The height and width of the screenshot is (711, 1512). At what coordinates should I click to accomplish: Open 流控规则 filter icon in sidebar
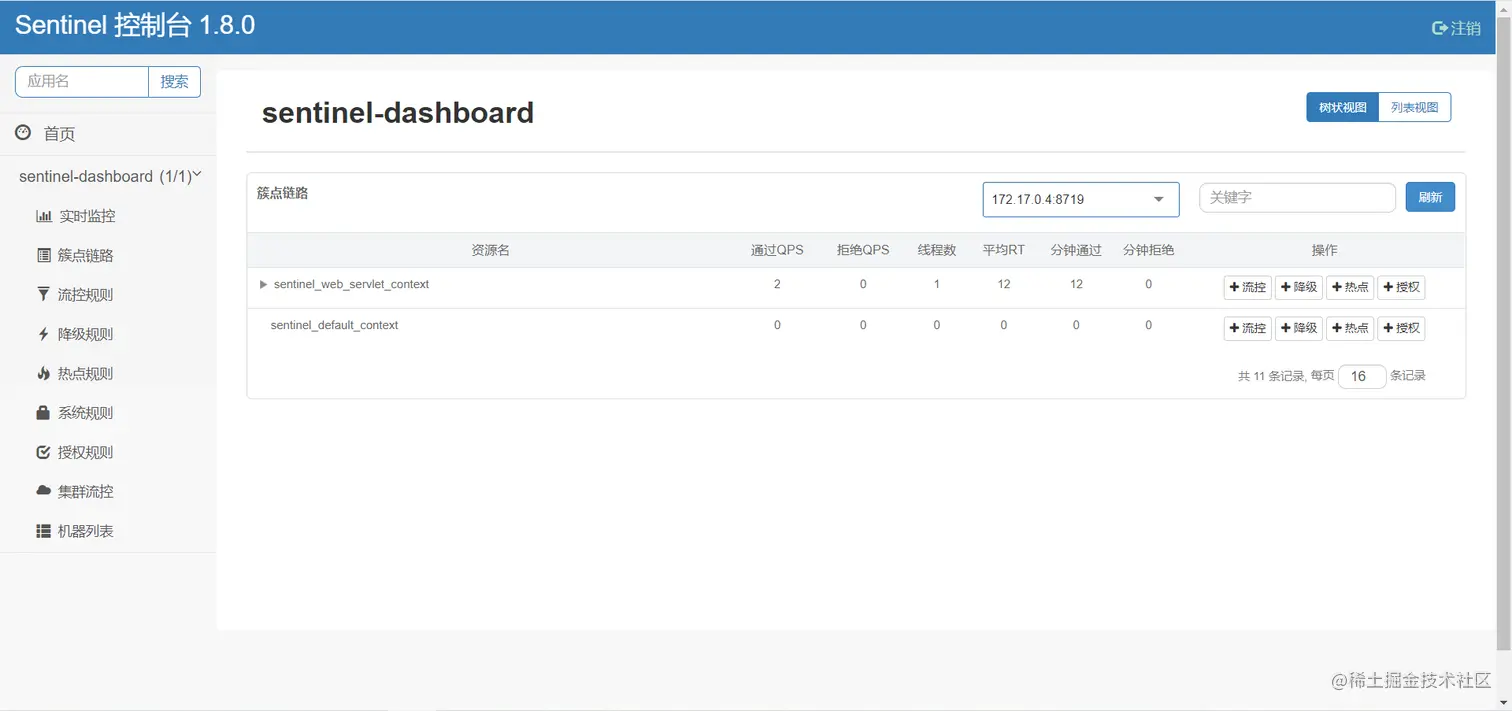coord(43,294)
